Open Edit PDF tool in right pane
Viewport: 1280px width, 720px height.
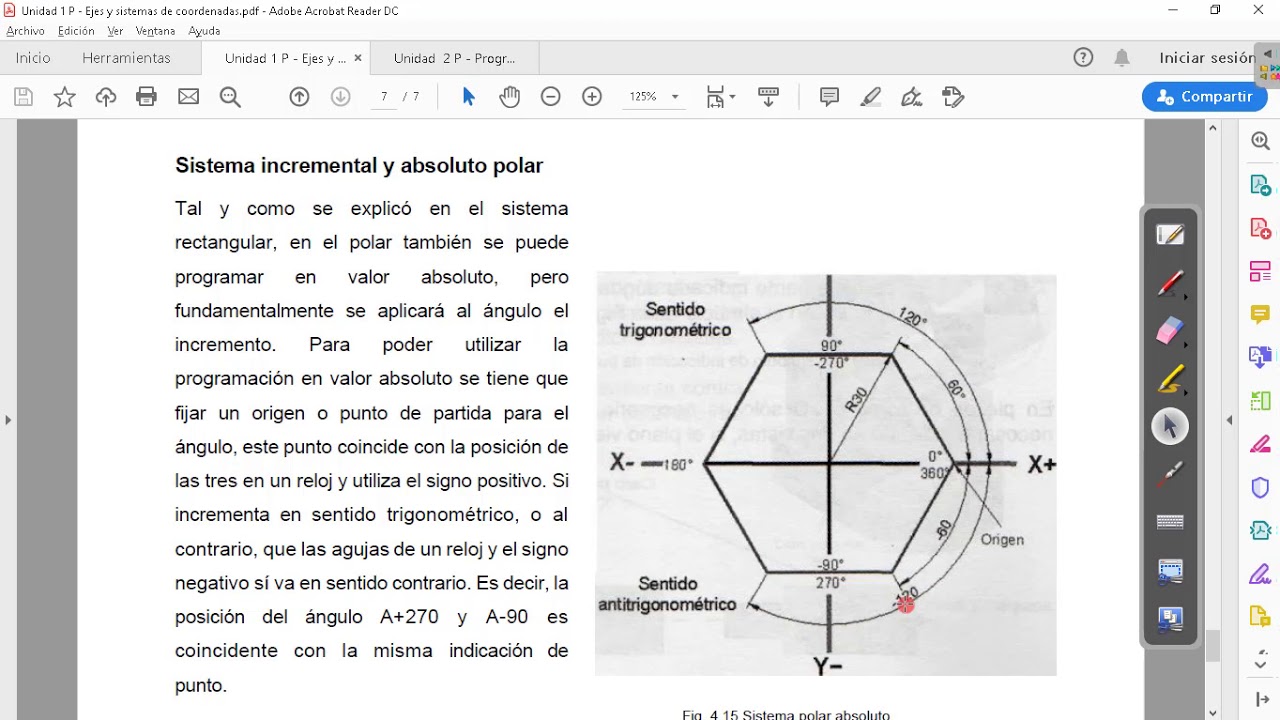(x=1260, y=271)
